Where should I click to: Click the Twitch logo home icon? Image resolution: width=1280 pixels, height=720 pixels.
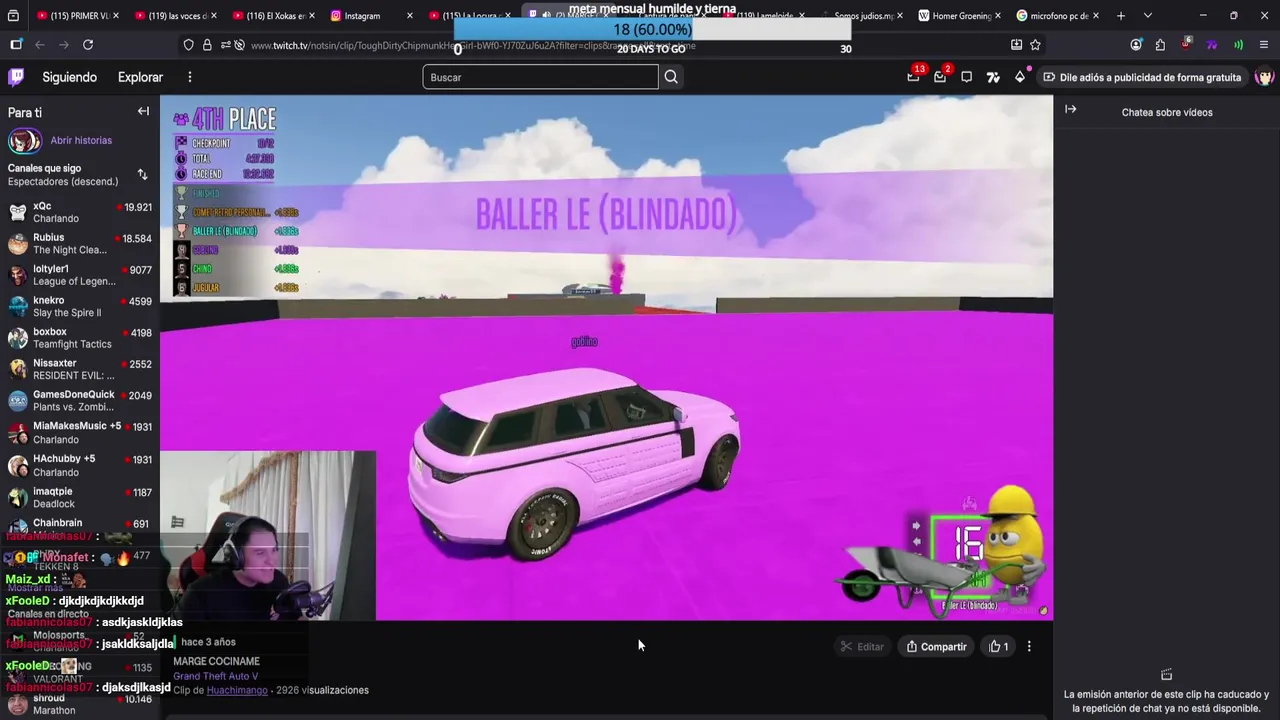16,77
